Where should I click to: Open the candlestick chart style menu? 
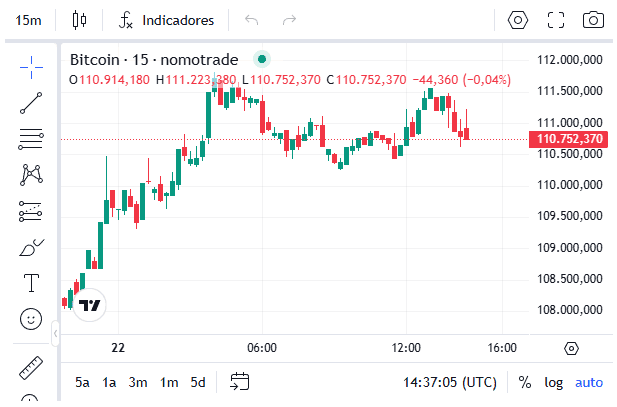79,20
